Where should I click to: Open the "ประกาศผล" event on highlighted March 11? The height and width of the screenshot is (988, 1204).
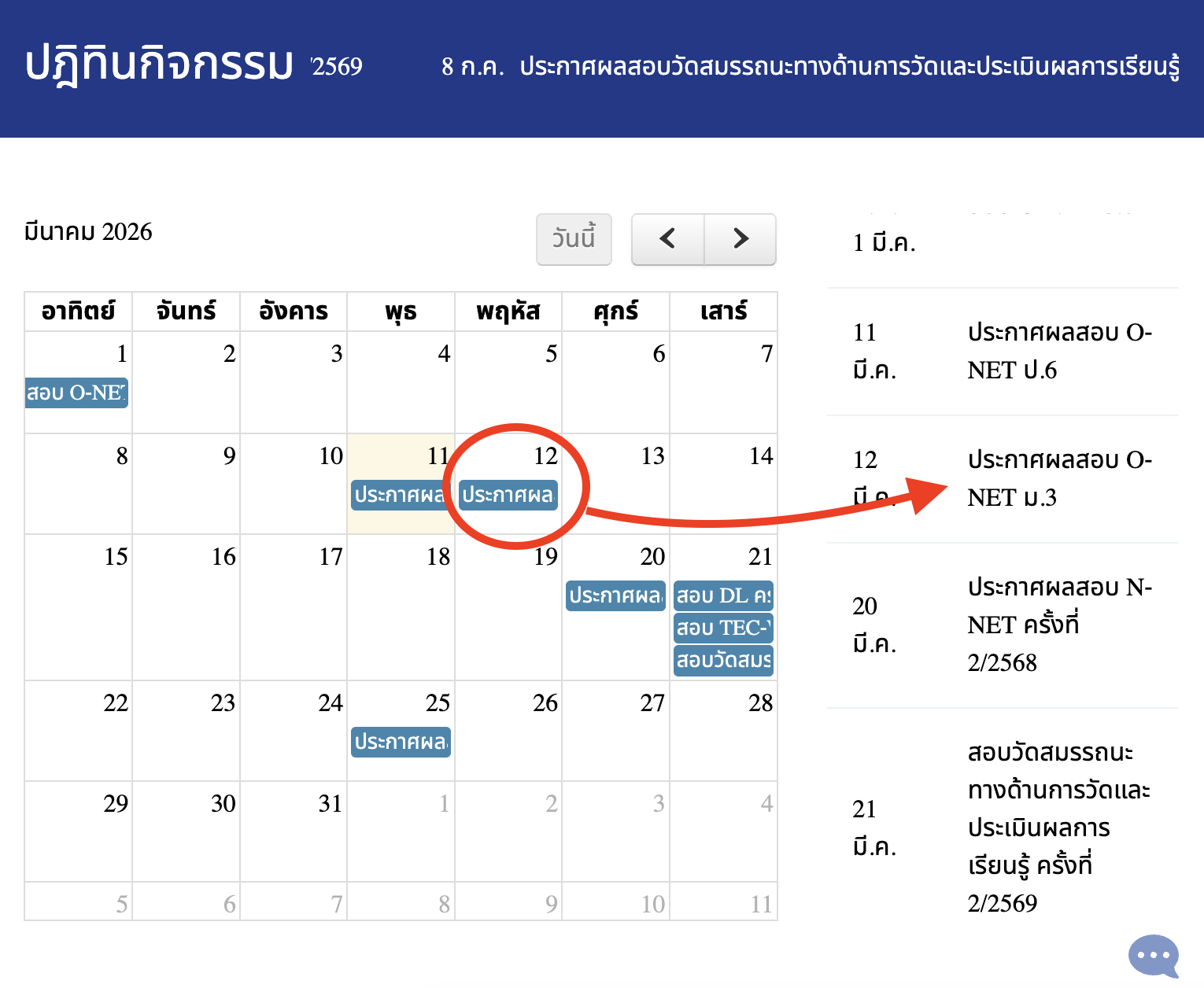pyautogui.click(x=401, y=496)
